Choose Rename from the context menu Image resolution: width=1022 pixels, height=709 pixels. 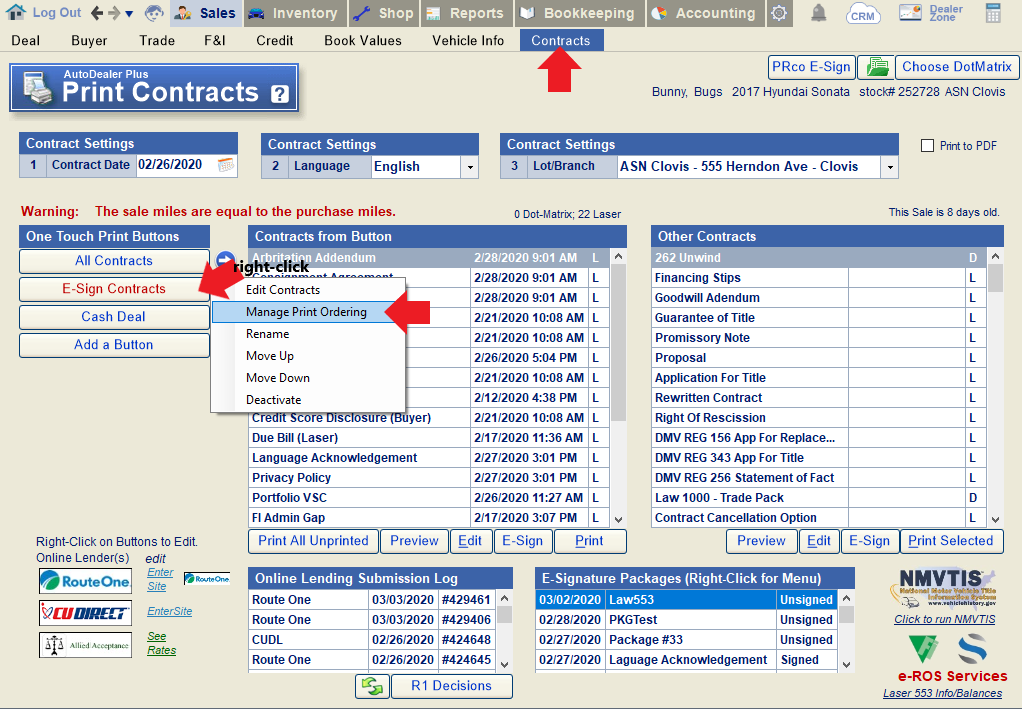click(308, 334)
